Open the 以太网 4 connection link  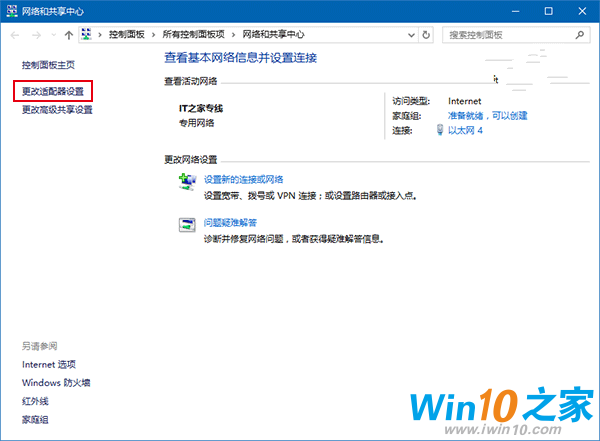pyautogui.click(x=465, y=131)
